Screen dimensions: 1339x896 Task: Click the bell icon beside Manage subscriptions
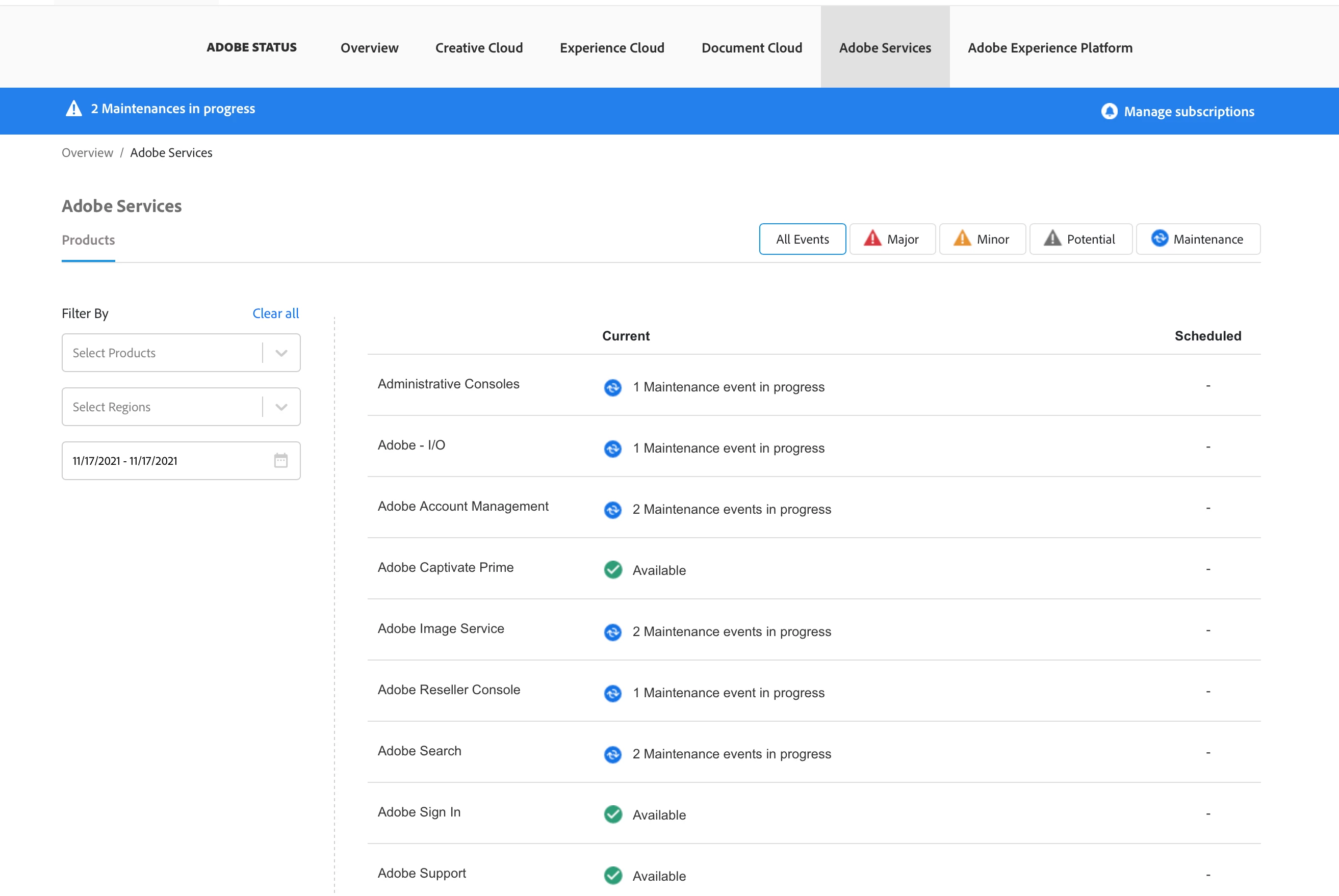[1109, 111]
